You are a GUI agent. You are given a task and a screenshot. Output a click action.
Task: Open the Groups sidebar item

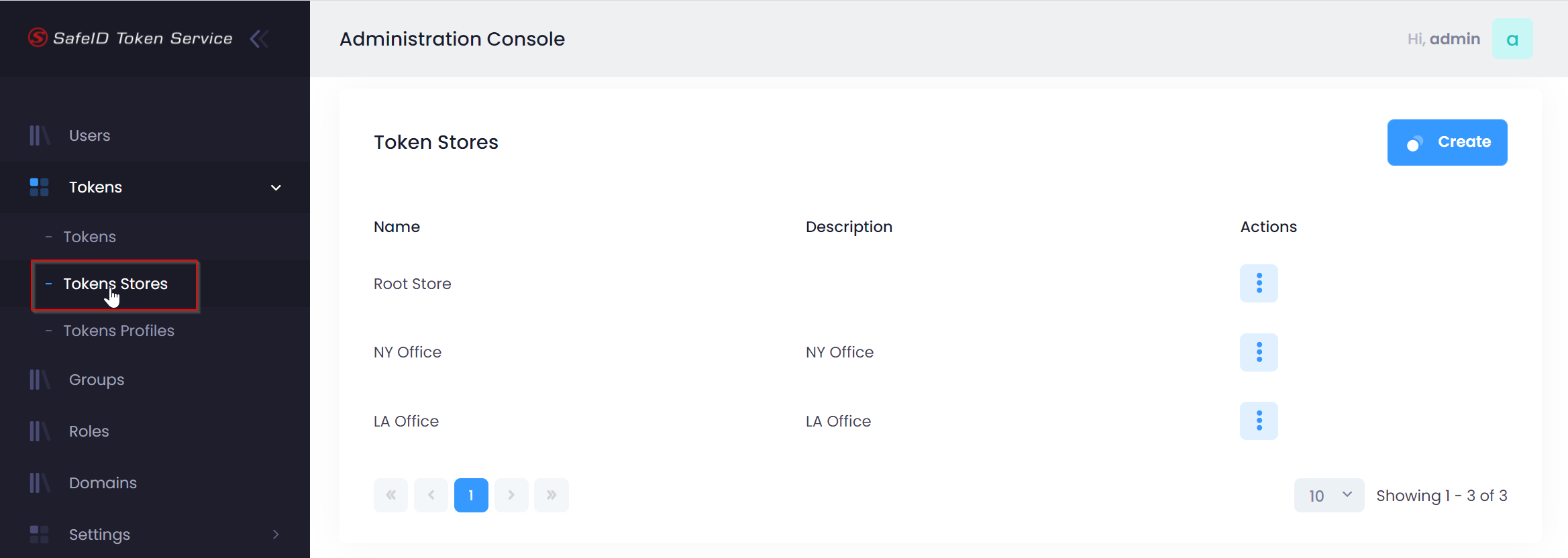97,380
